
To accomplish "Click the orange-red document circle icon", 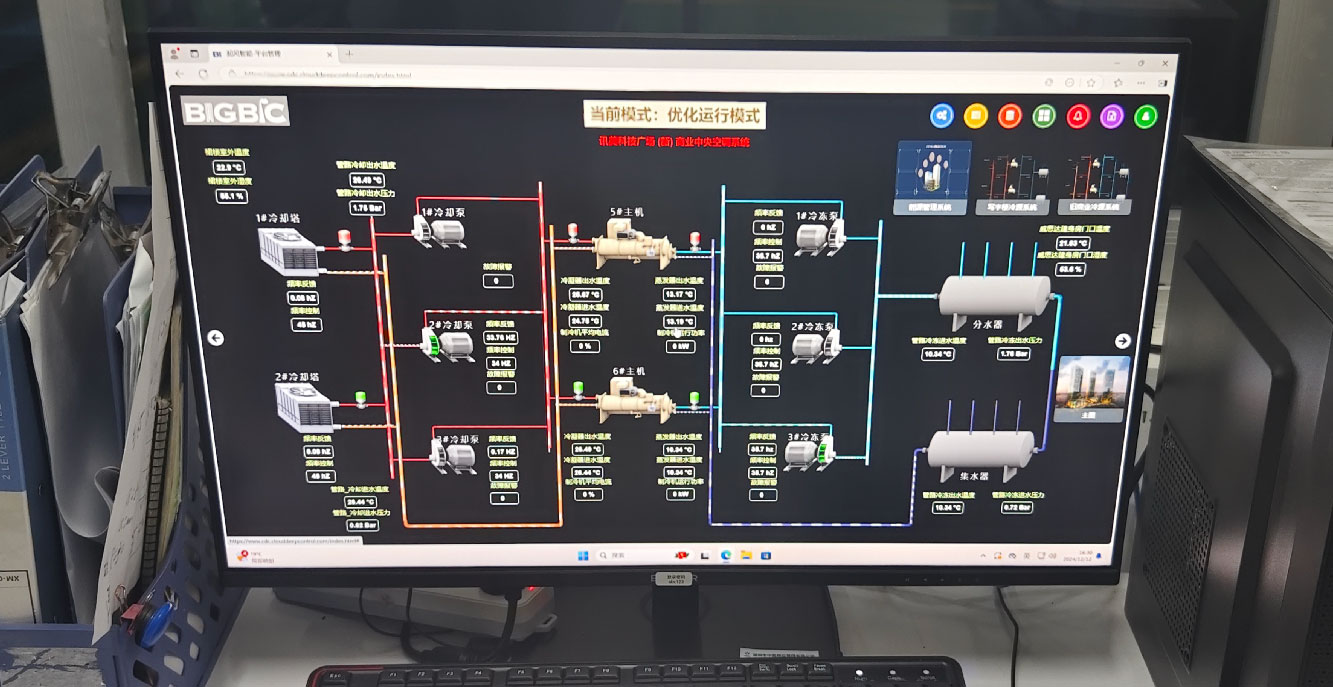I will coord(1010,116).
